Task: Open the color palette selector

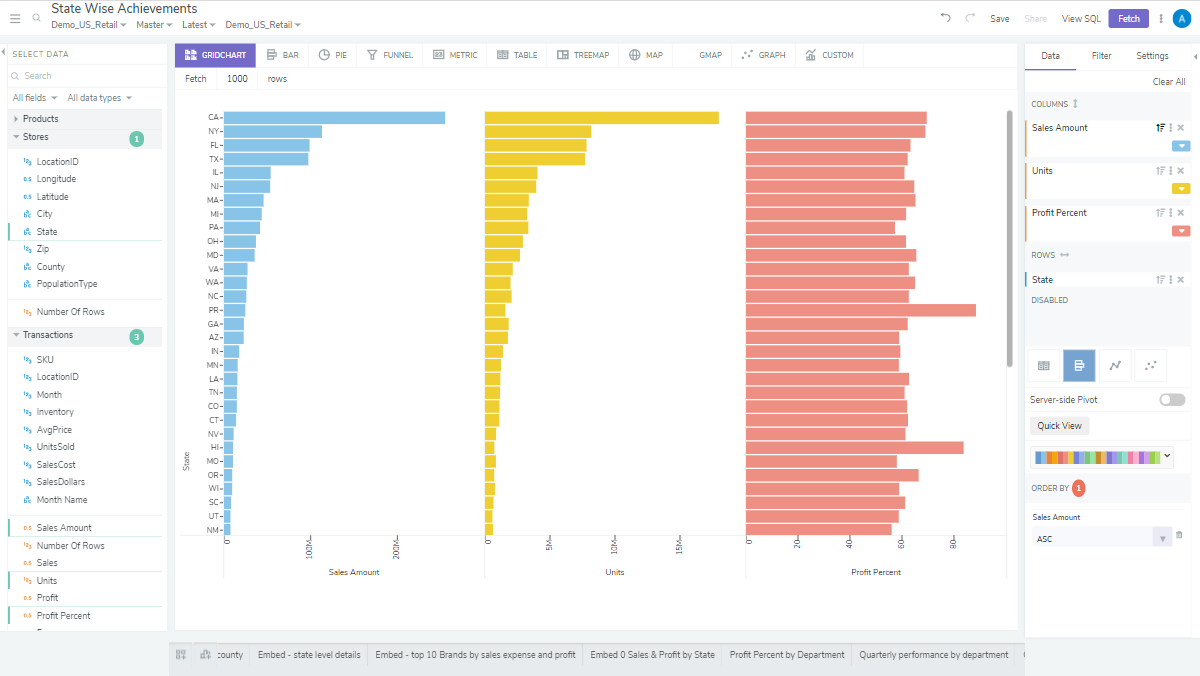Action: pos(1100,456)
